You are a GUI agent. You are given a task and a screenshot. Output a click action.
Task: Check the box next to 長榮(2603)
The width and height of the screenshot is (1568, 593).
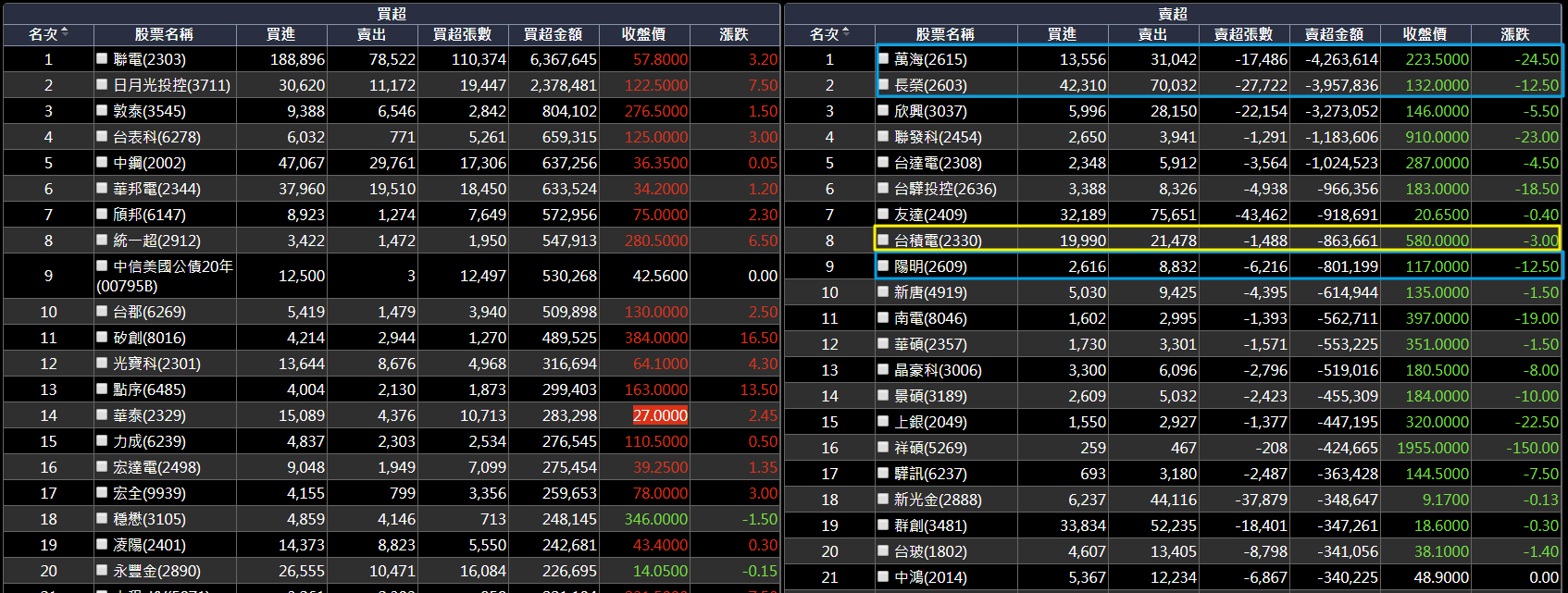click(x=883, y=84)
